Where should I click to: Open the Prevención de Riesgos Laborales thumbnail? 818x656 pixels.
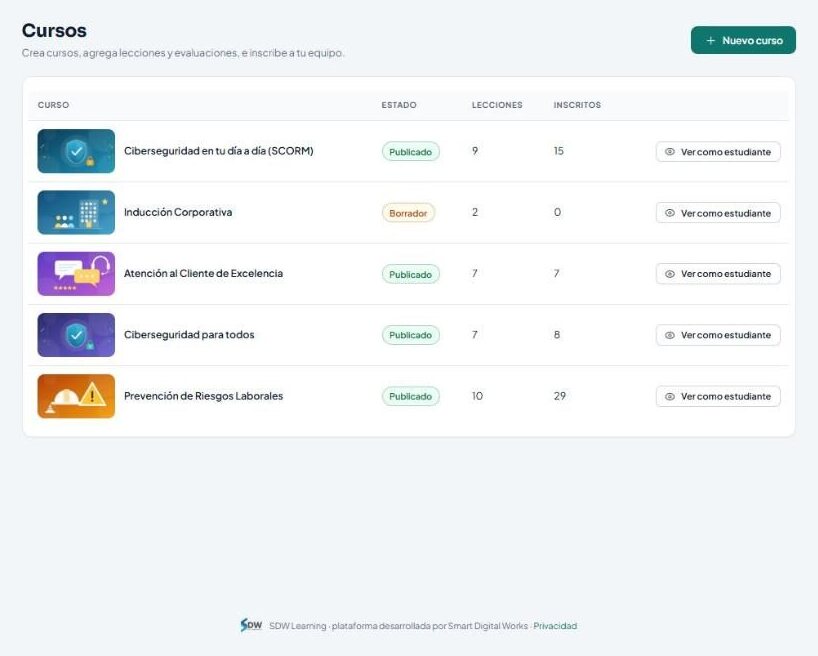point(76,396)
